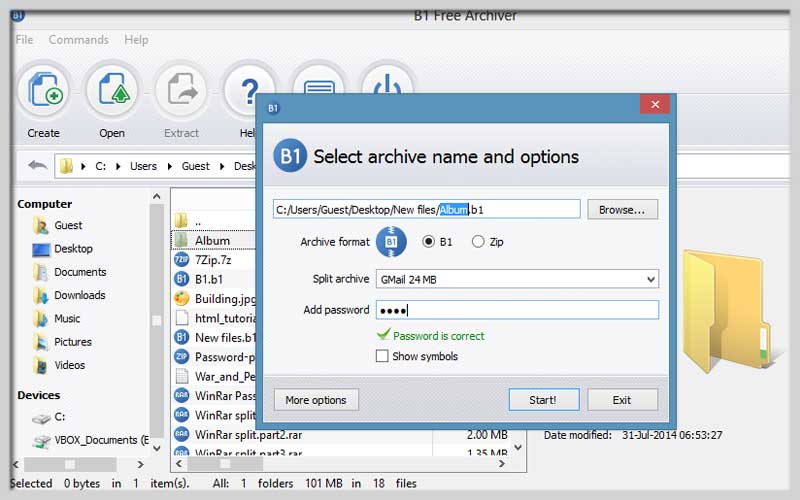Viewport: 800px width, 500px height.
Task: Close the archive options dialog
Action: pos(655,105)
